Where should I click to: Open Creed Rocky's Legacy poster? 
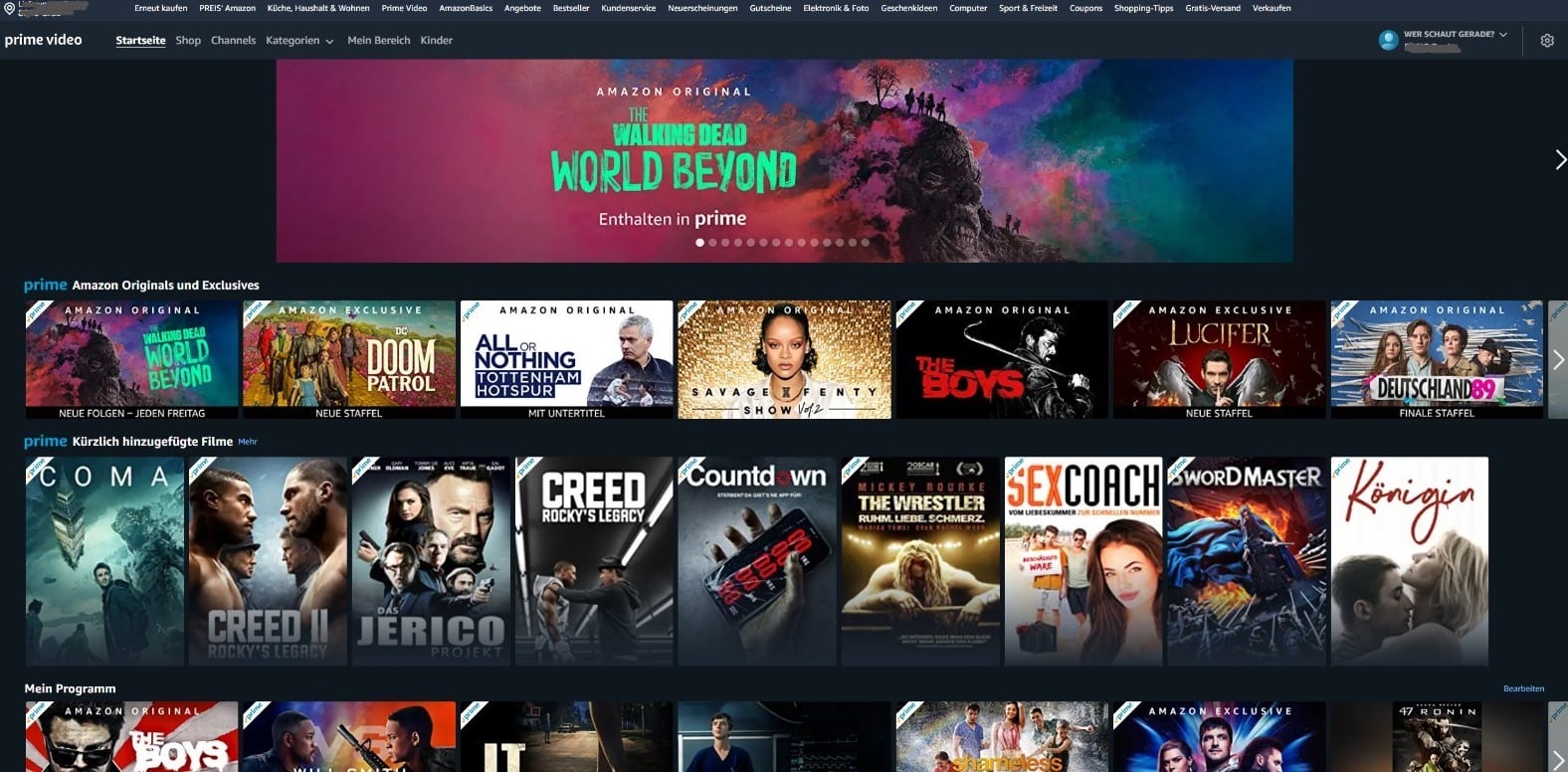594,561
